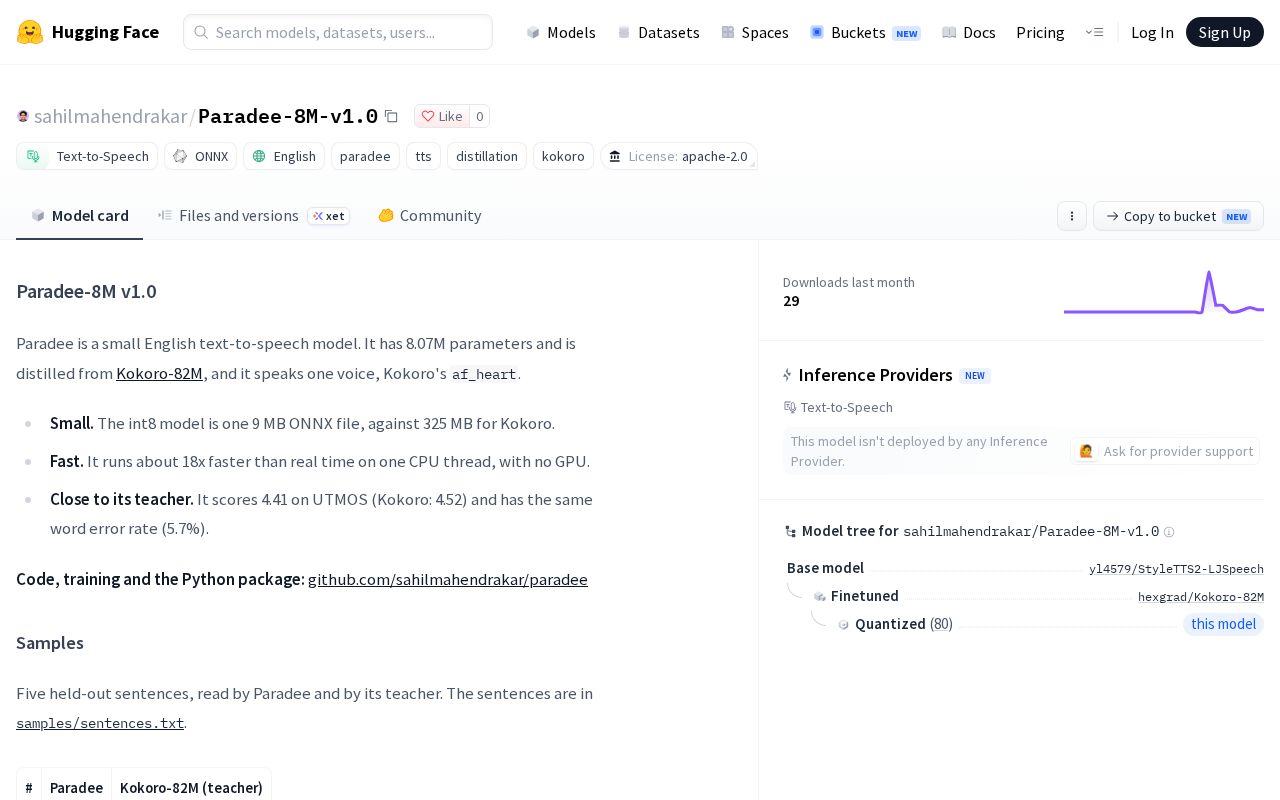Image resolution: width=1280 pixels, height=800 pixels.
Task: Open the like count 0
Action: 479,116
